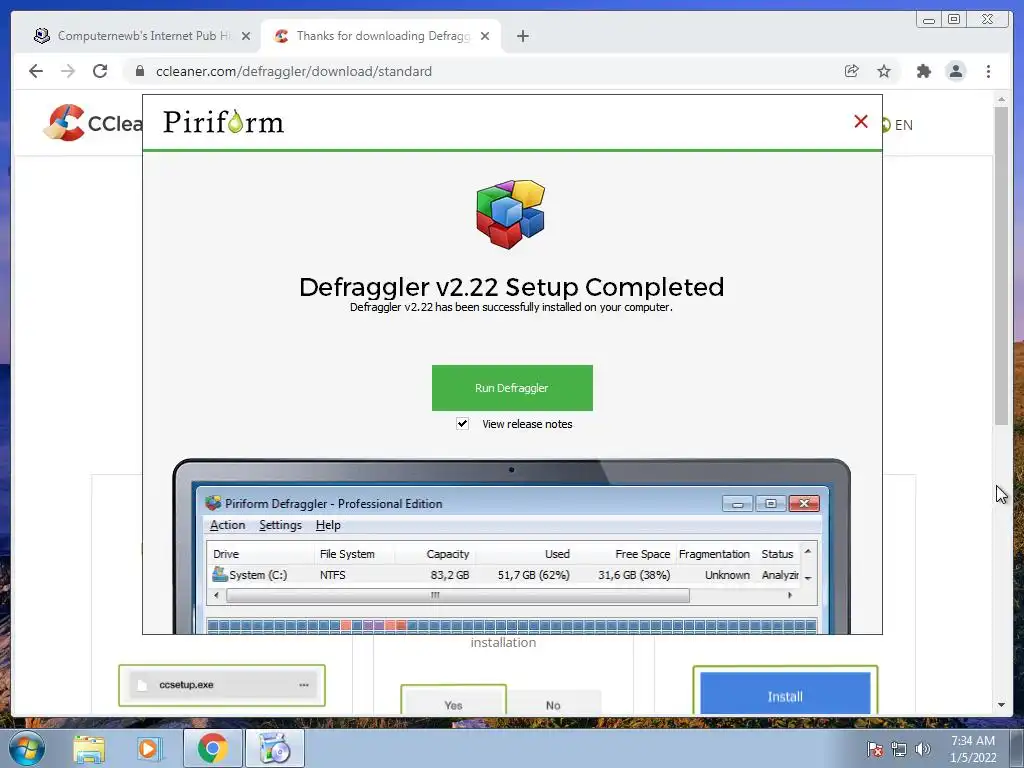Click the Defraggler cube icon
Image resolution: width=1024 pixels, height=768 pixels.
(x=511, y=214)
